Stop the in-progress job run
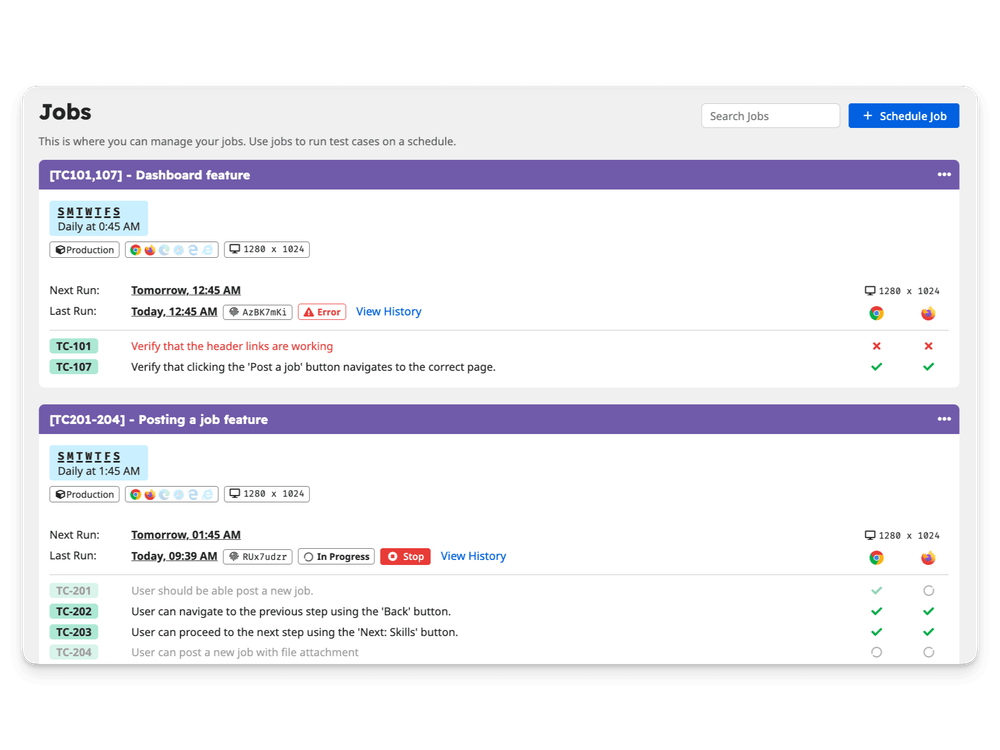The height and width of the screenshot is (750, 1000). [x=406, y=557]
